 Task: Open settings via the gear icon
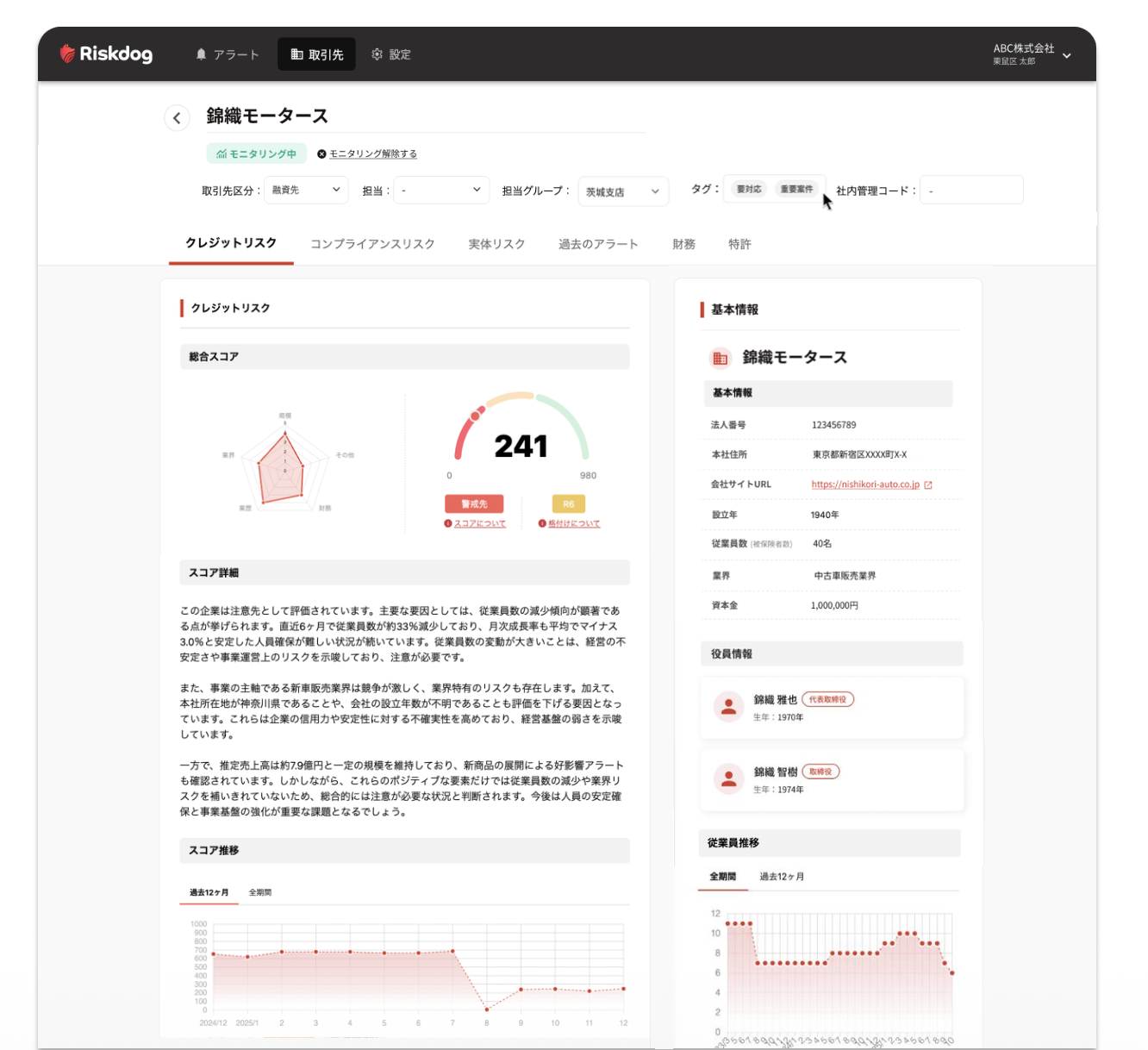pos(377,53)
